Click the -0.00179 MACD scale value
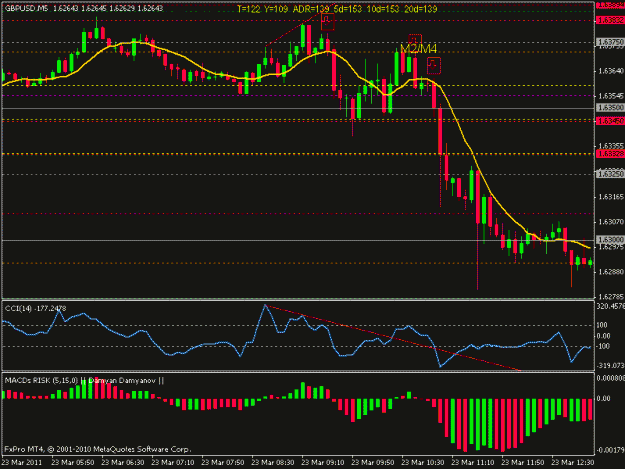This screenshot has width=625, height=469. coord(610,450)
